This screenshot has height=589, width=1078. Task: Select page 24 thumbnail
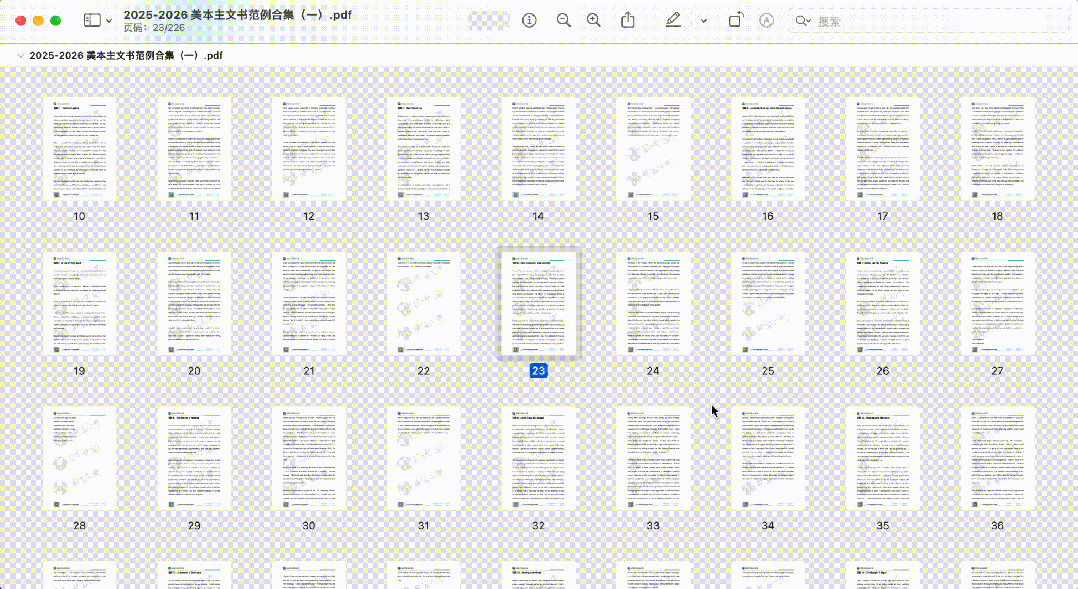tap(653, 304)
